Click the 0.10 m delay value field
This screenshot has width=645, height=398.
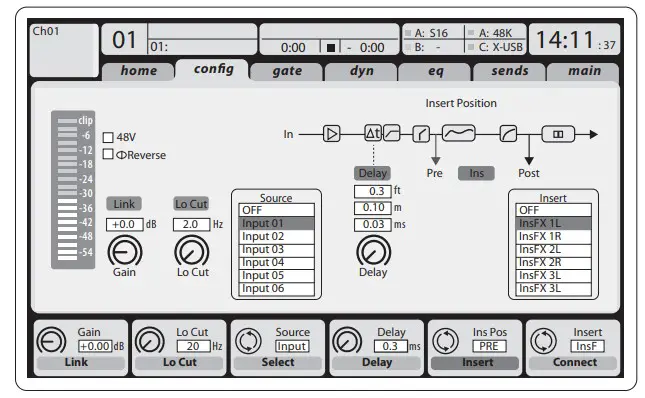tap(372, 208)
